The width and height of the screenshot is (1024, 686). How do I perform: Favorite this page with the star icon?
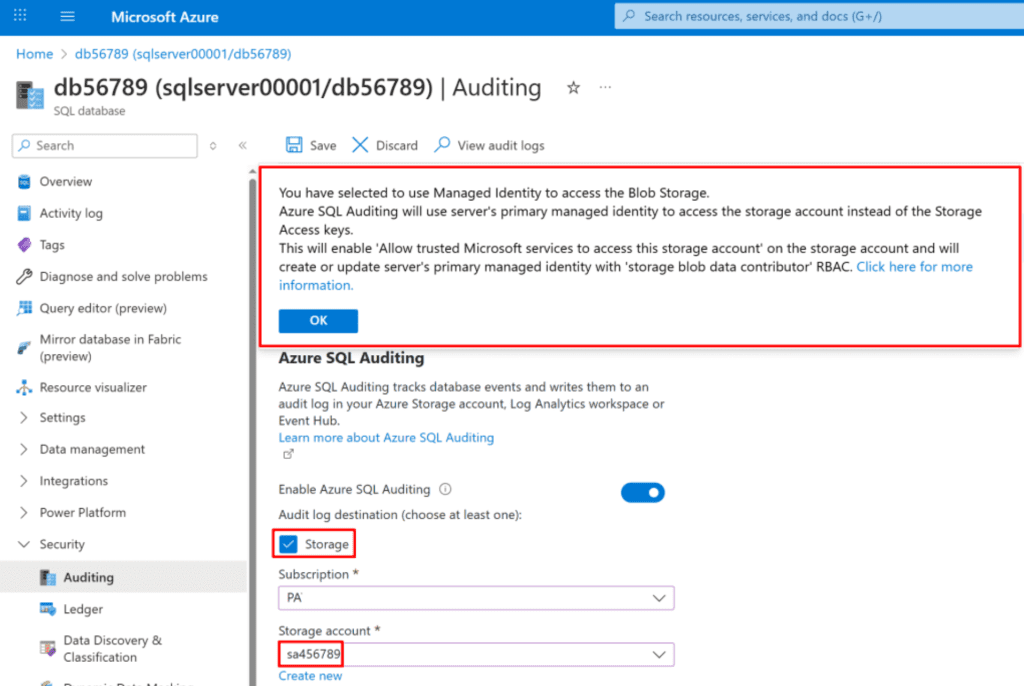(574, 88)
